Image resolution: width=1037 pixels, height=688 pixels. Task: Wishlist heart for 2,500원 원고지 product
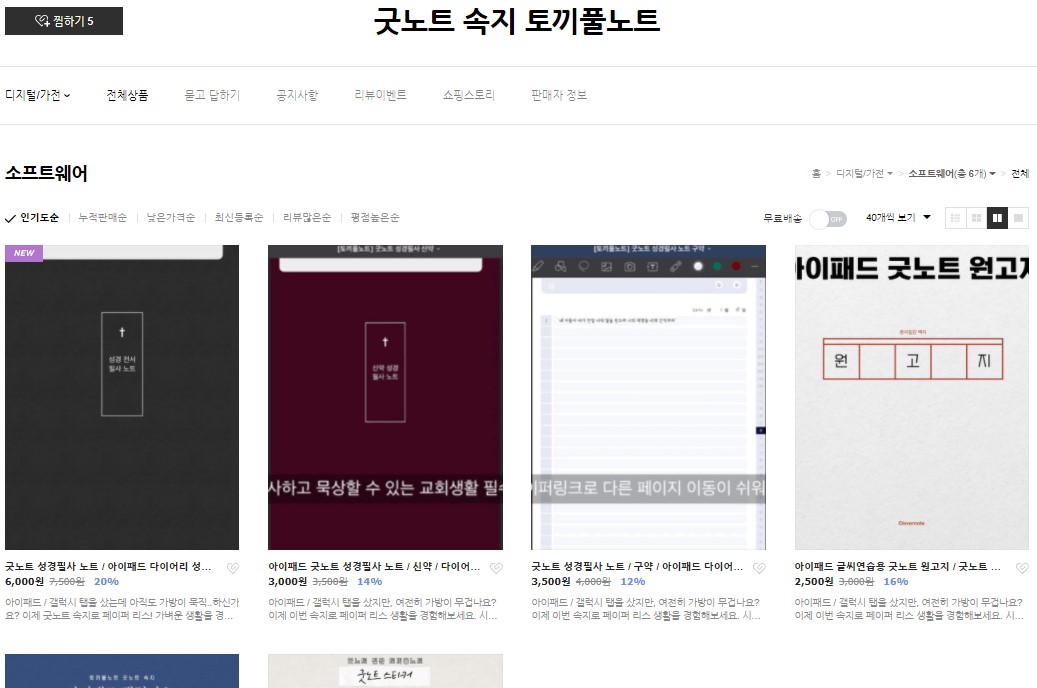[x=1022, y=568]
